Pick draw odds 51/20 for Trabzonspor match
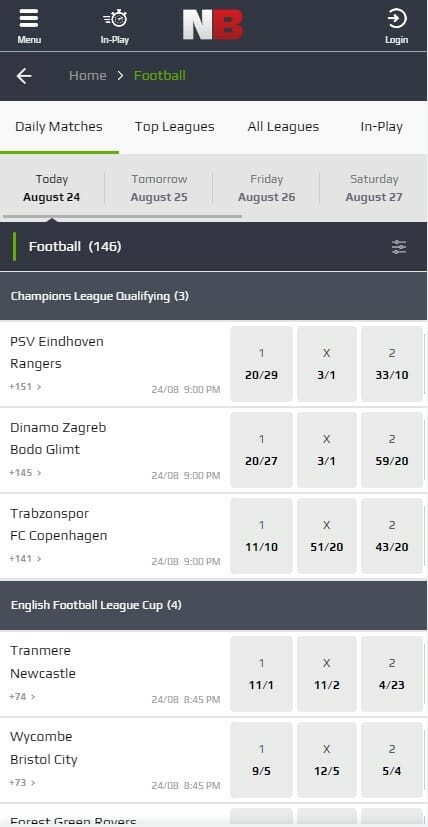This screenshot has width=428, height=827. (327, 535)
